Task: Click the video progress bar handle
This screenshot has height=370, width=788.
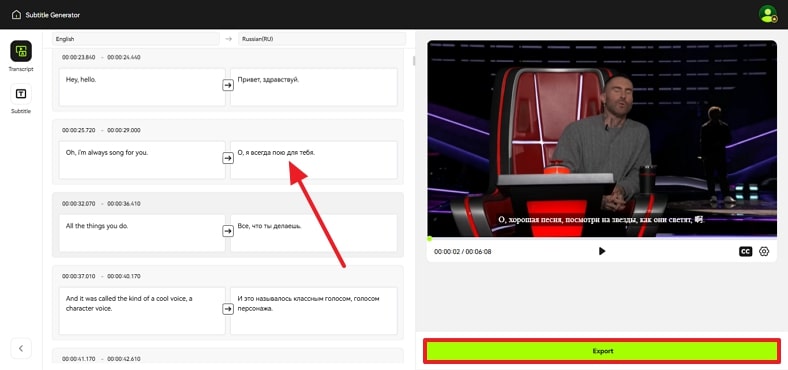Action: tap(430, 238)
